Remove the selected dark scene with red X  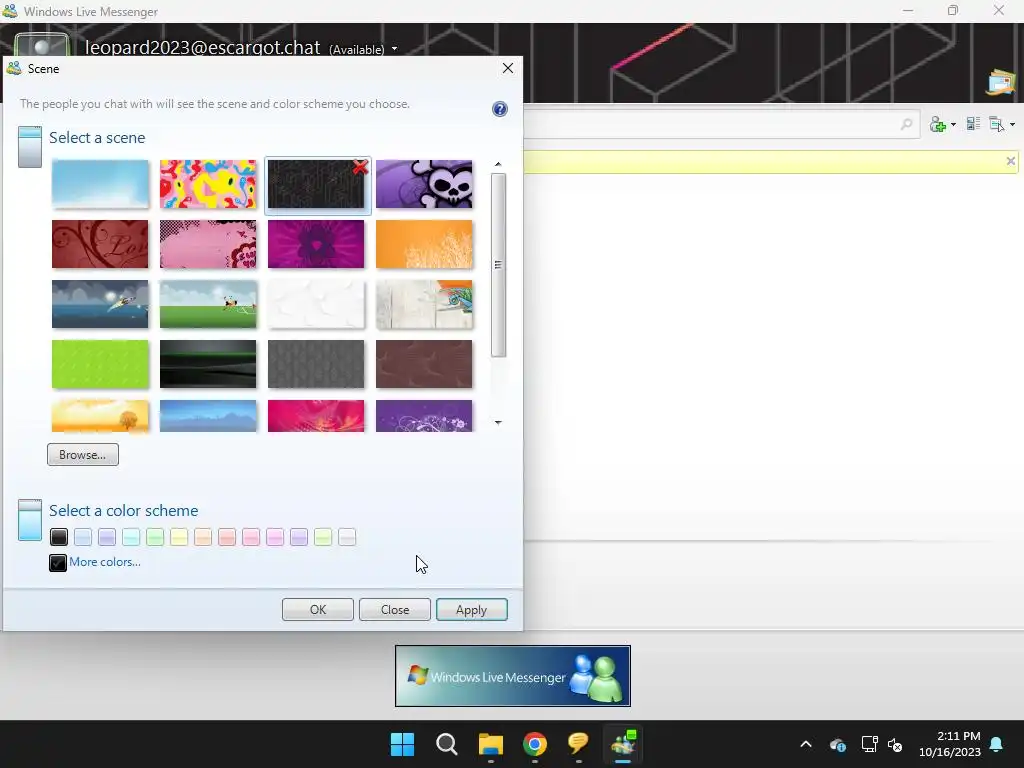(360, 168)
